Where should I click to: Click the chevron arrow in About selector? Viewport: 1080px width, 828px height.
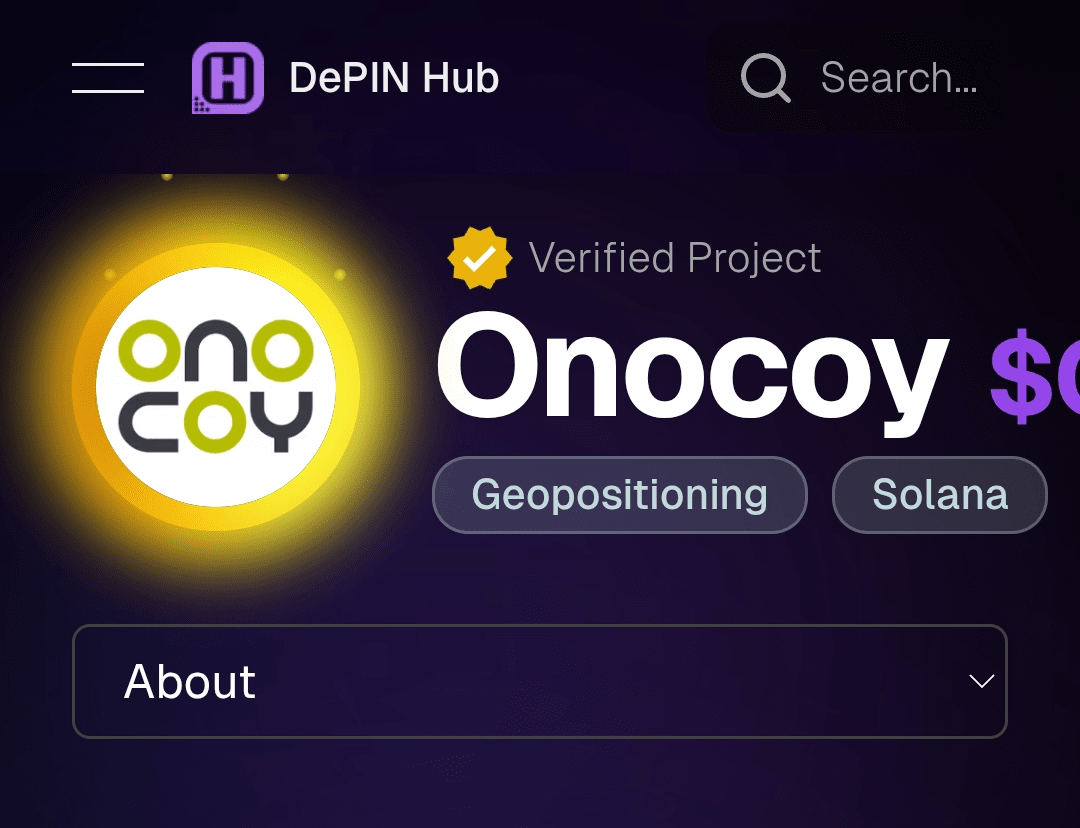point(982,681)
